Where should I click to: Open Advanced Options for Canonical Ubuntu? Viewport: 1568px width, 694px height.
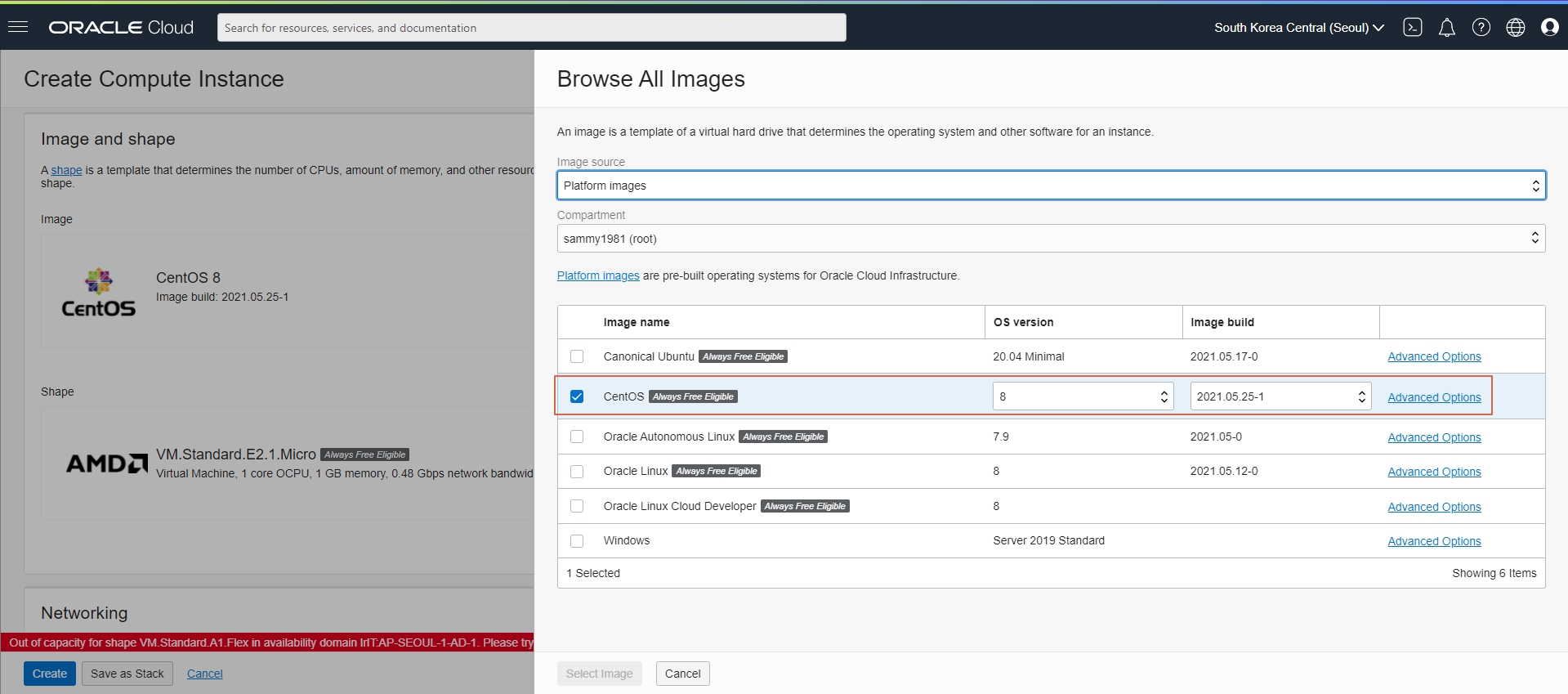coord(1434,356)
